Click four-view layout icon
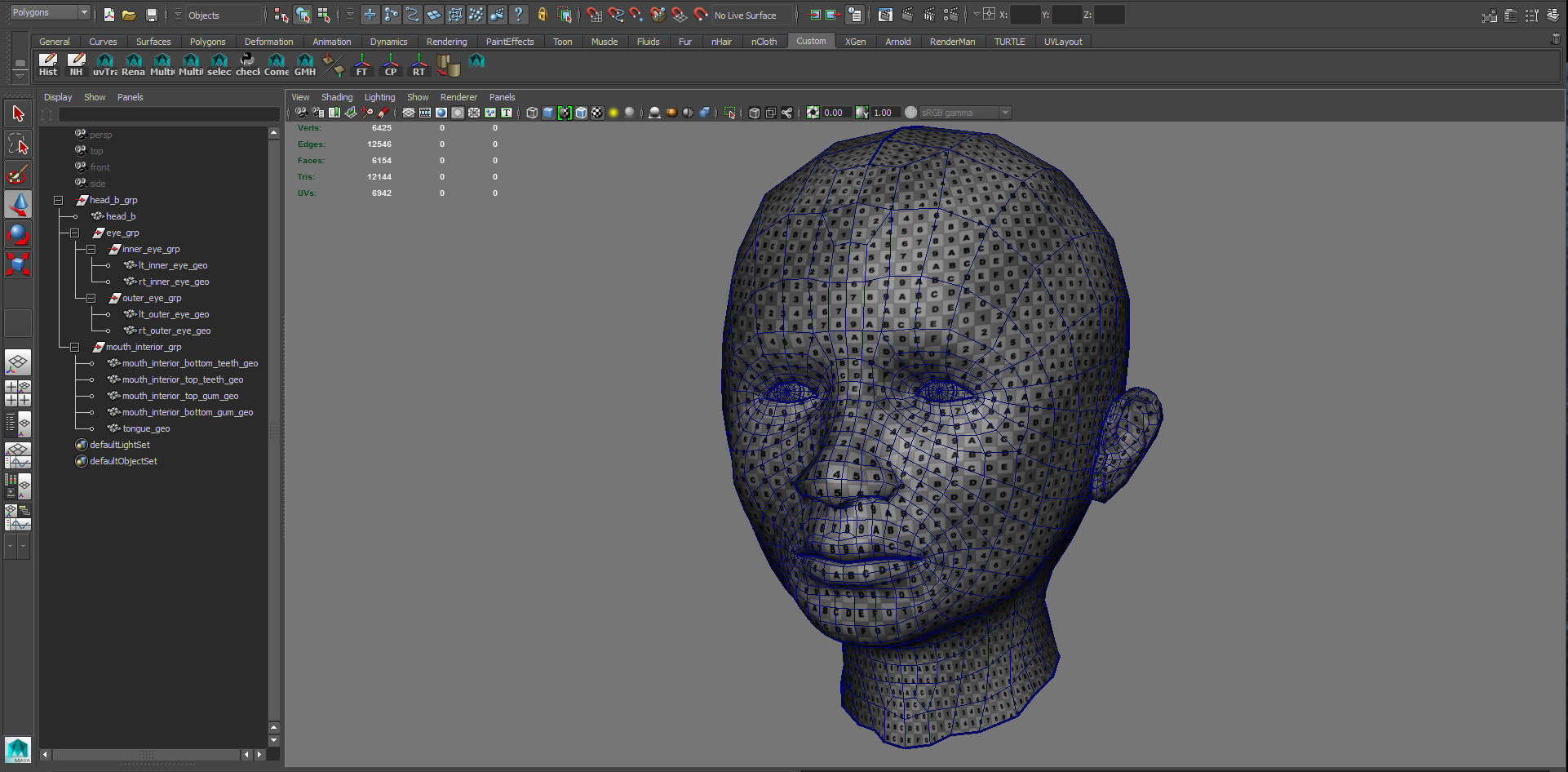1568x772 pixels. point(18,393)
